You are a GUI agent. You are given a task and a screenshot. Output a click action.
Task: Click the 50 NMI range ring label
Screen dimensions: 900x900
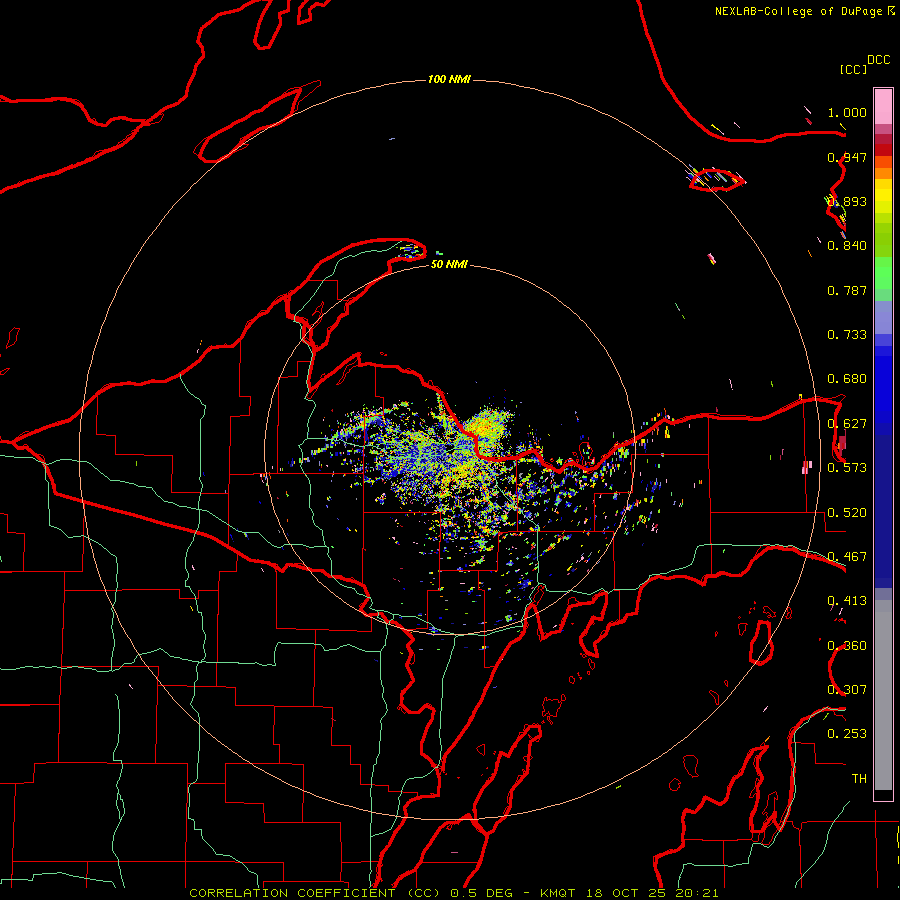pos(449,265)
